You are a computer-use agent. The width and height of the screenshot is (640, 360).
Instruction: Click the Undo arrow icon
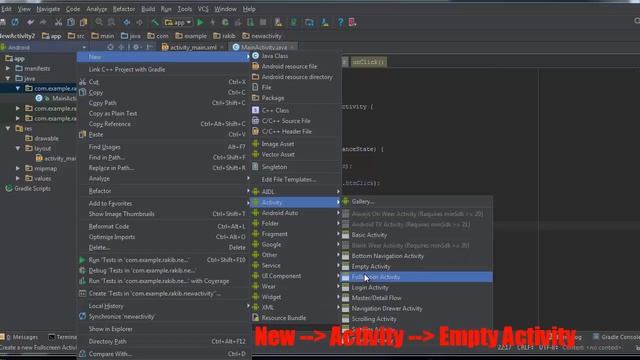tap(30, 22)
